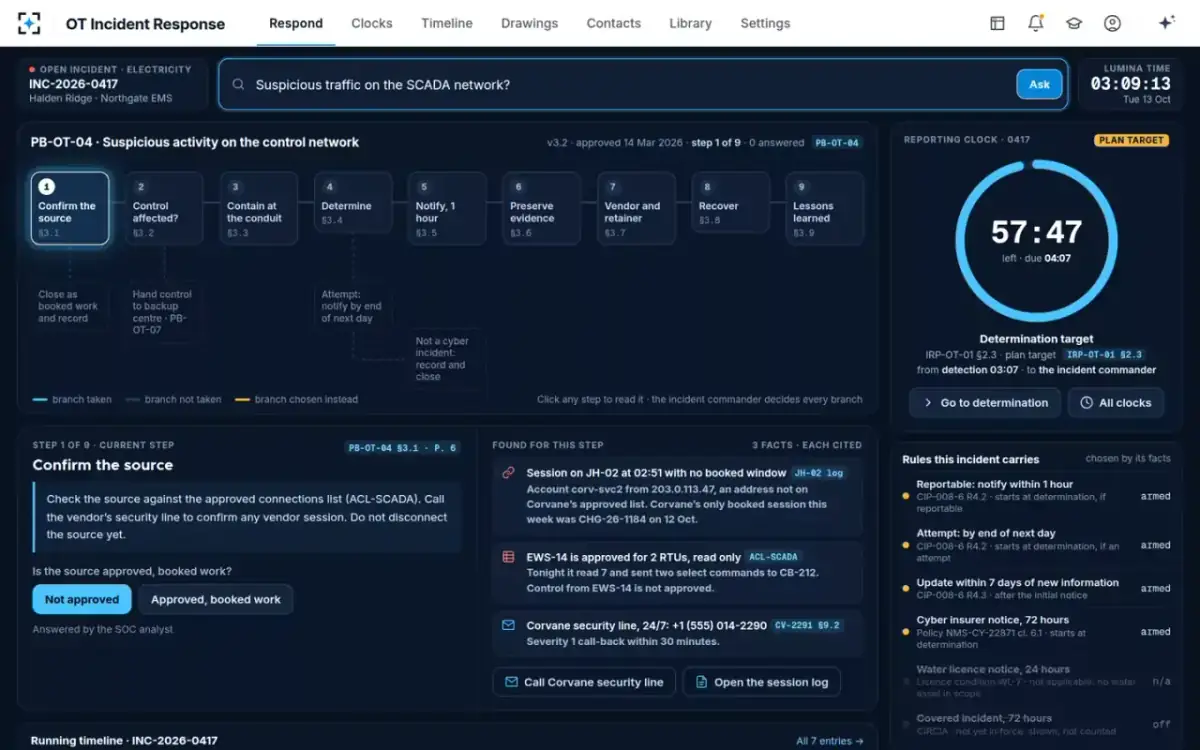1200x750 pixels.
Task: Open the Contacts tab
Action: tap(614, 23)
